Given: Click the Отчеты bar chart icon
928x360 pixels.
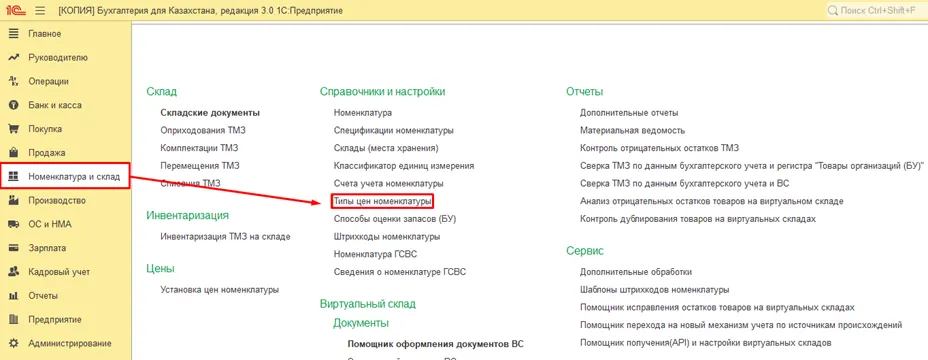Looking at the screenshot, I should coord(14,295).
